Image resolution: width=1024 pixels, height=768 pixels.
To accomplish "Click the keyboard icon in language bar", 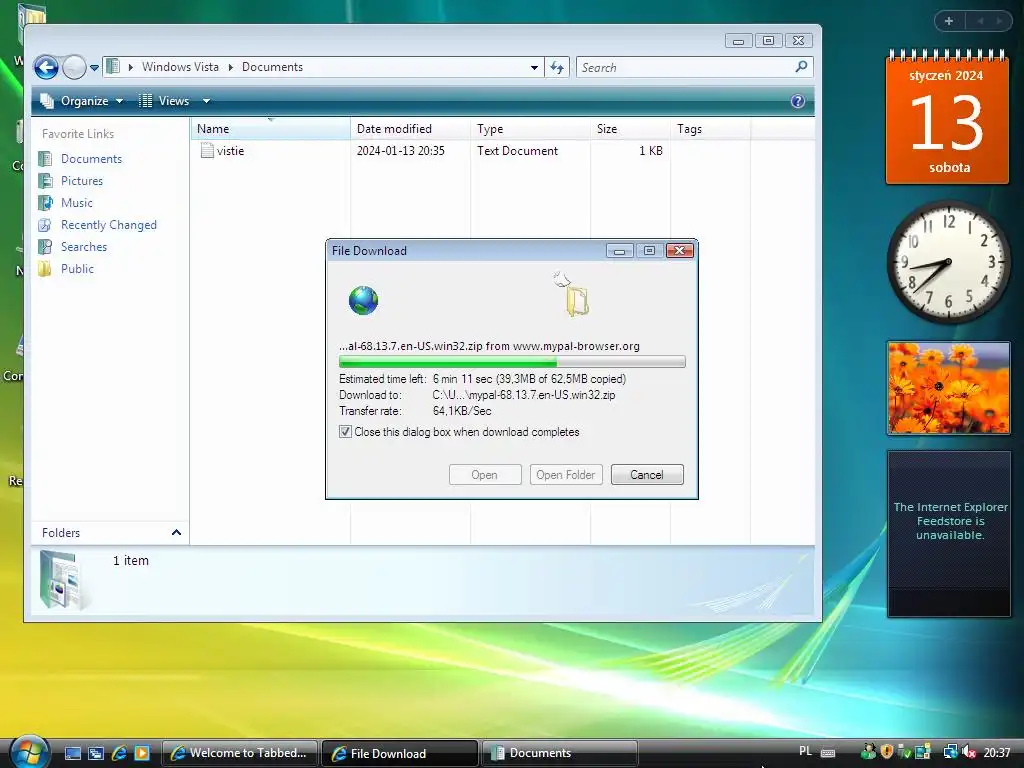I will click(827, 752).
